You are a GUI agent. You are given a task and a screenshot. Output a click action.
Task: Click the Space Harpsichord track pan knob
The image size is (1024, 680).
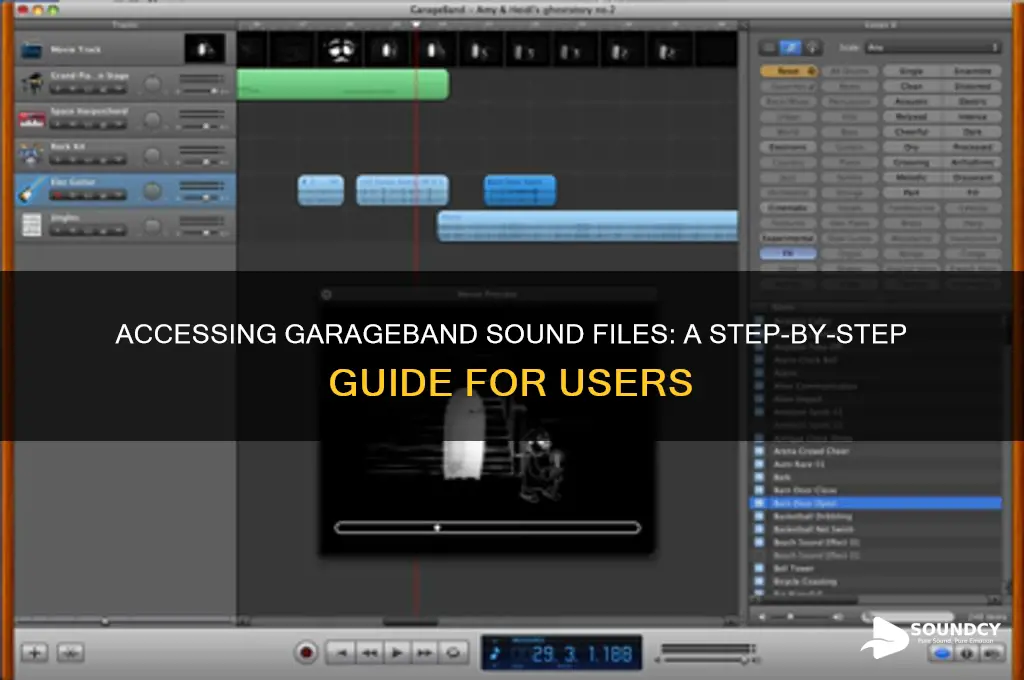[152, 120]
